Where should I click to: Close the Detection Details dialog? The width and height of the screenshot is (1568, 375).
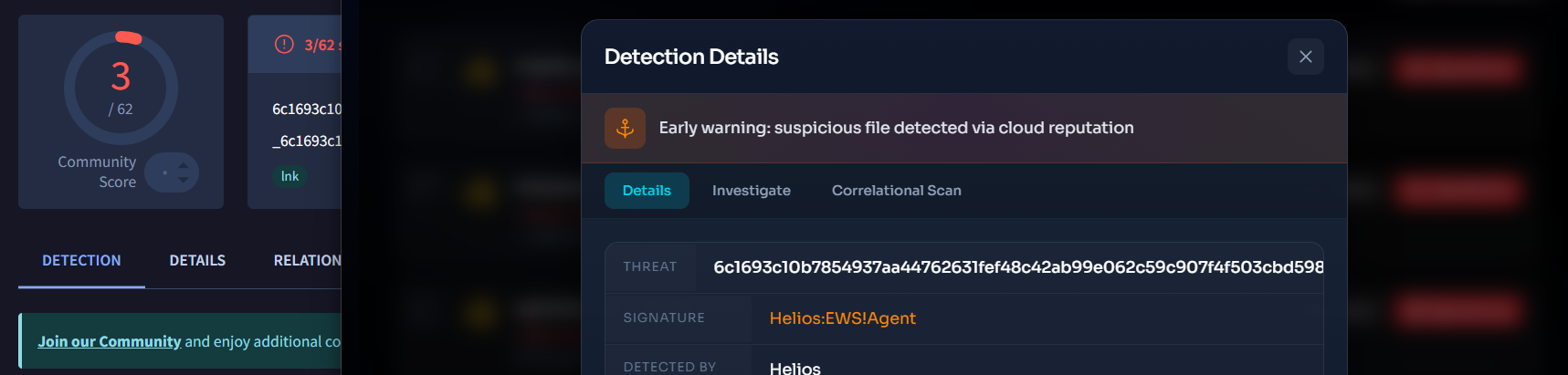(x=1305, y=57)
